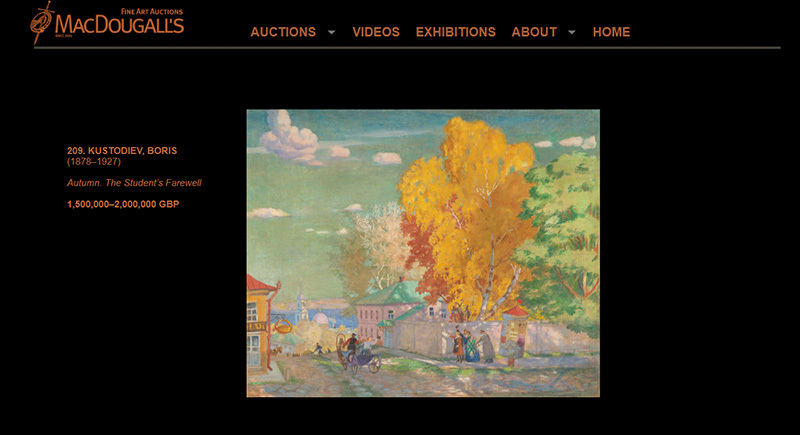Open the title Autumn. The Student's Farewell
The height and width of the screenshot is (435, 800).
(134, 183)
